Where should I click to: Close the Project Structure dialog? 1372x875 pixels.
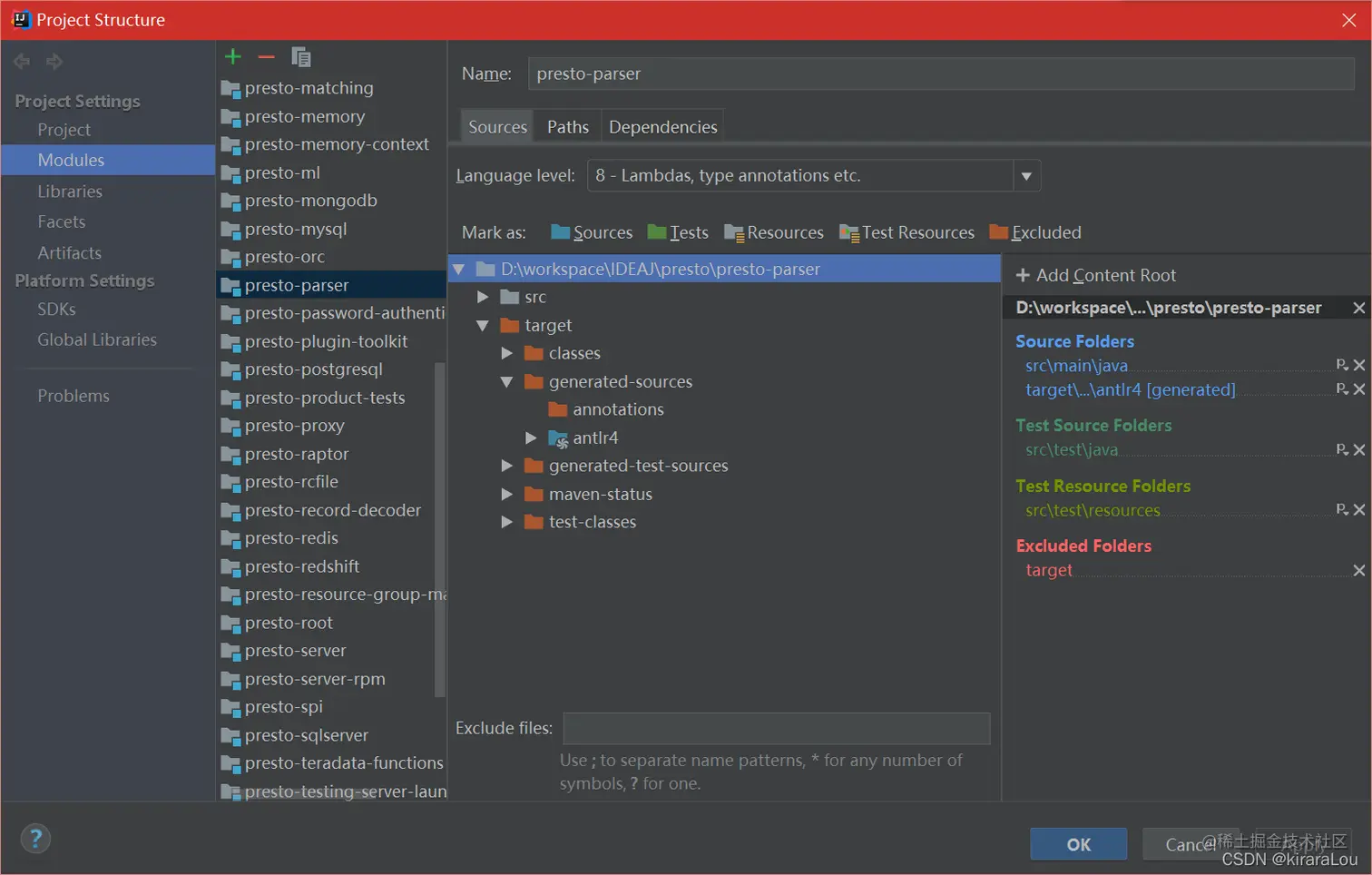tap(1349, 20)
